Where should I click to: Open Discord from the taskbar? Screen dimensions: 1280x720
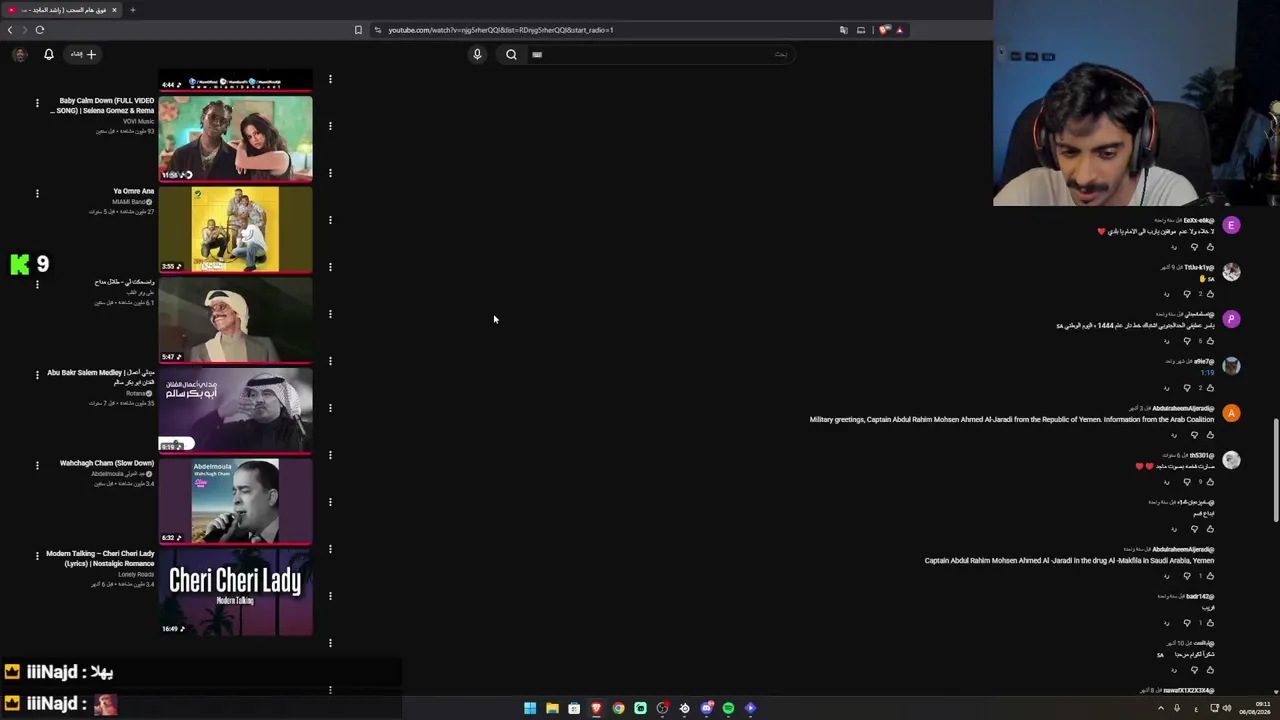[706, 708]
